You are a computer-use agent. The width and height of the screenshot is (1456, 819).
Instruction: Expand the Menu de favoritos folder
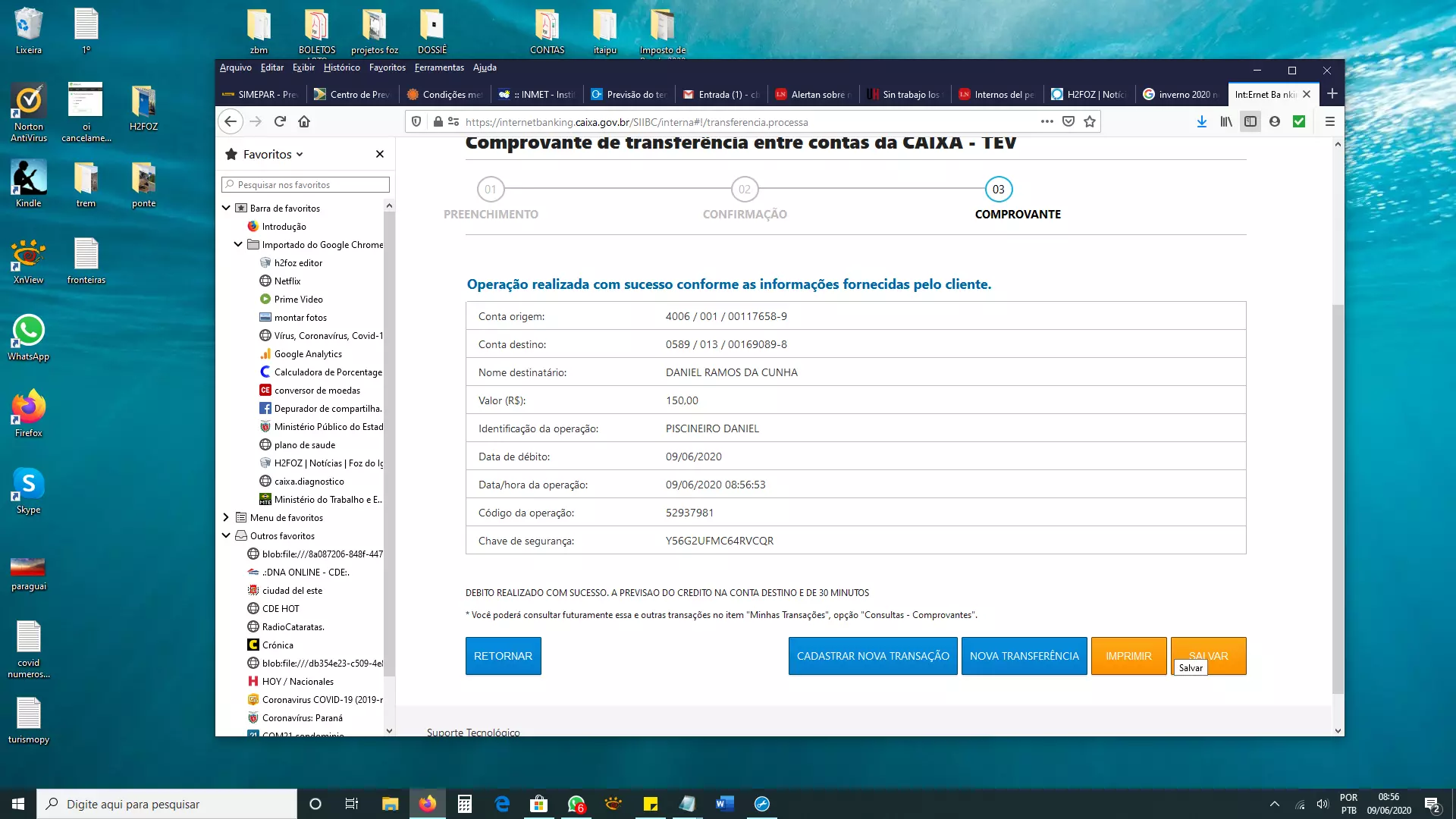[226, 517]
